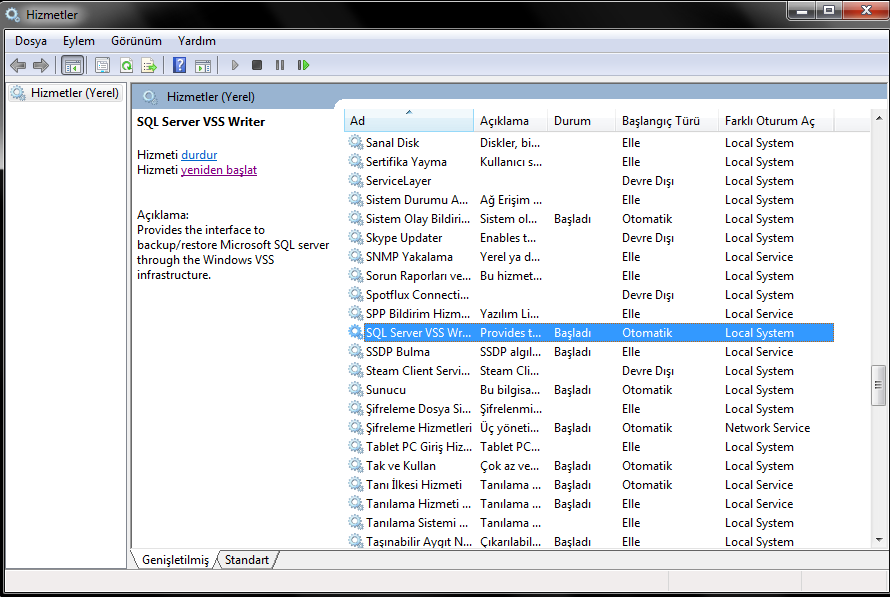
Task: Click the 'Yerel ya d...' description cell
Action: coord(510,257)
